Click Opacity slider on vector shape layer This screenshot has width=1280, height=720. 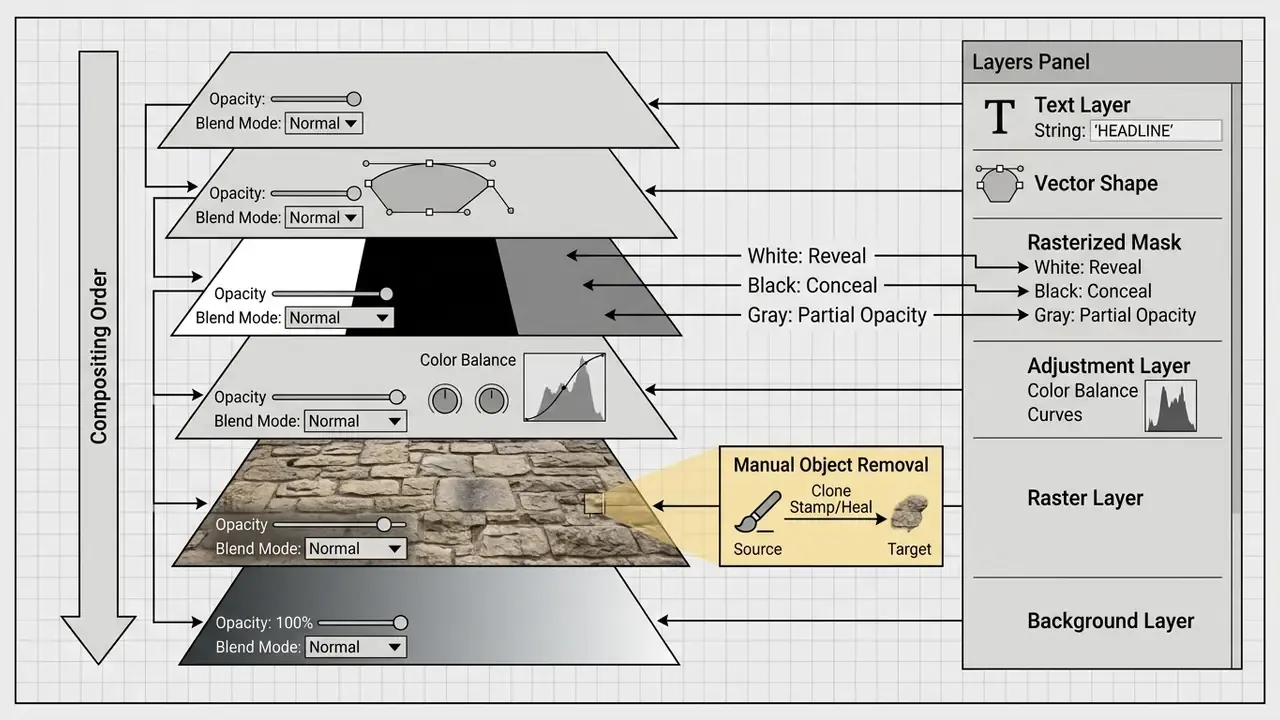315,193
